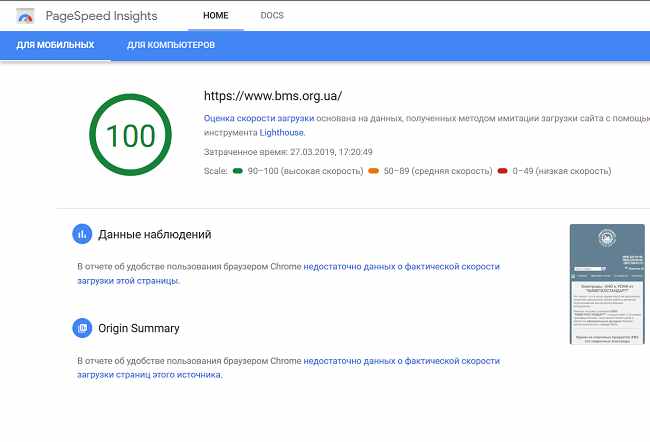Click the https://www.bms.org.ua/ URL heading

pyautogui.click(x=273, y=96)
